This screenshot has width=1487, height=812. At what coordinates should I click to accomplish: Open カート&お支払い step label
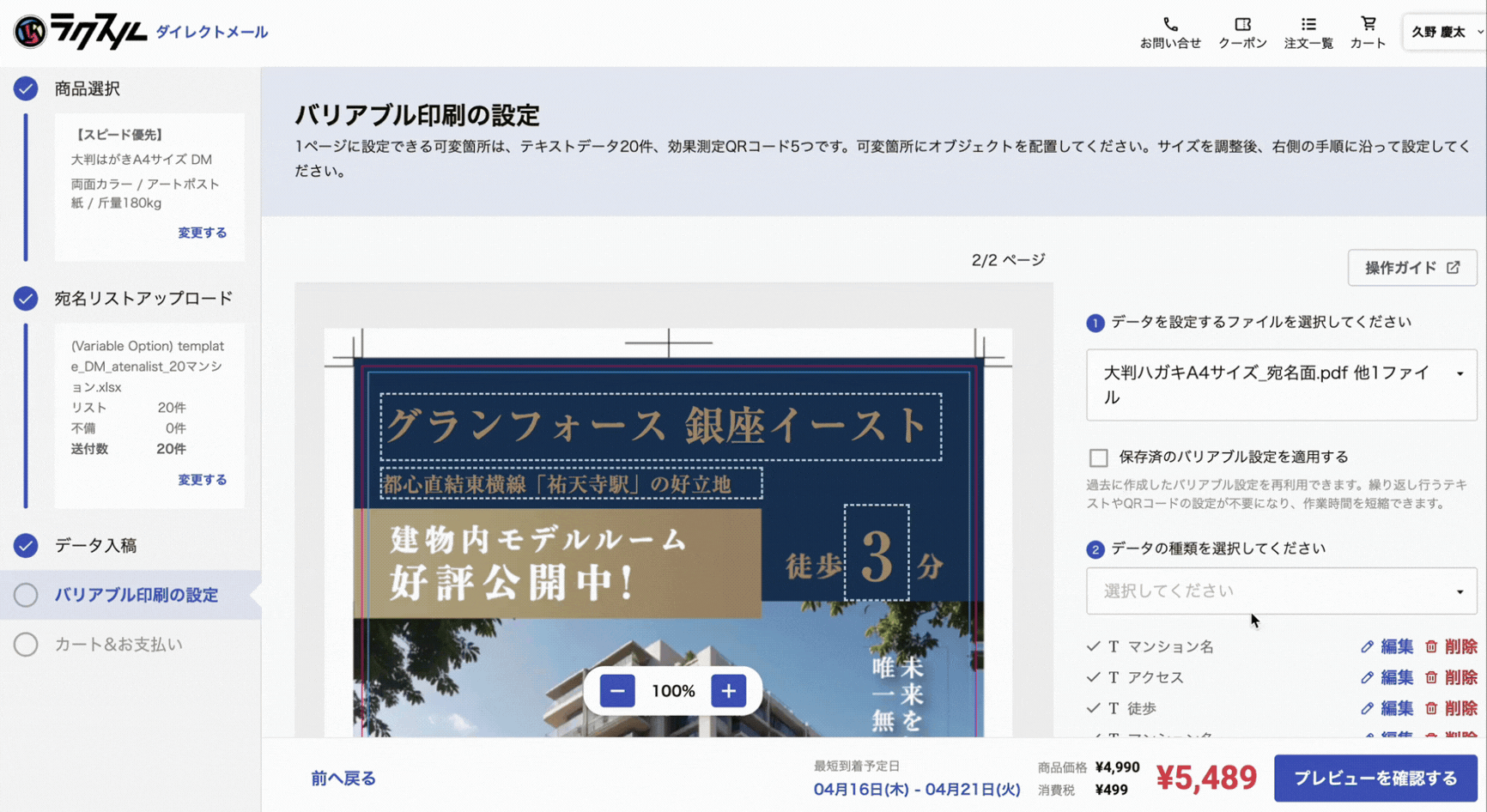tap(118, 644)
